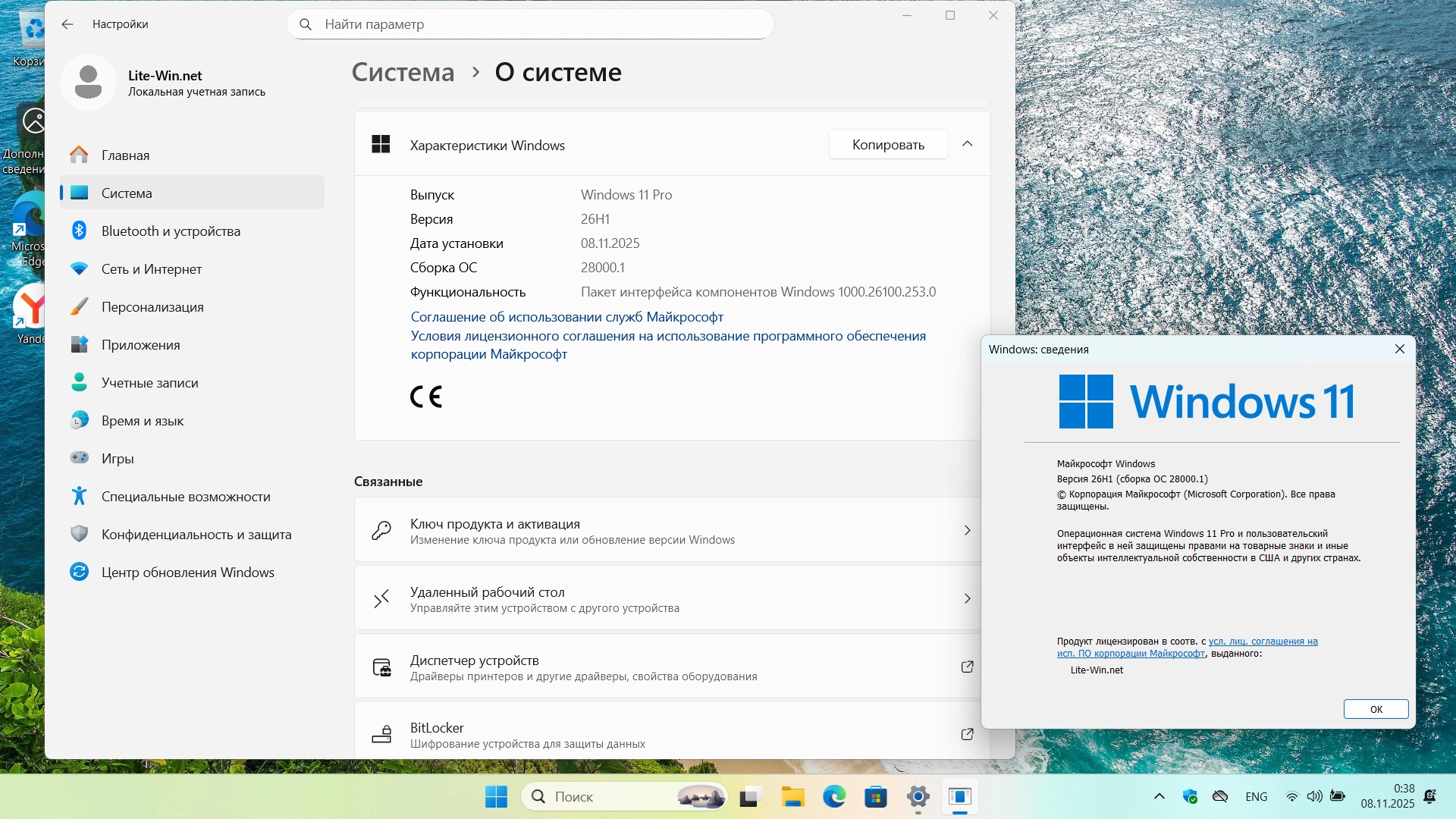The width and height of the screenshot is (1456, 819).
Task: Open Соглашение об использовании служб Майкрософт link
Action: coord(566,317)
